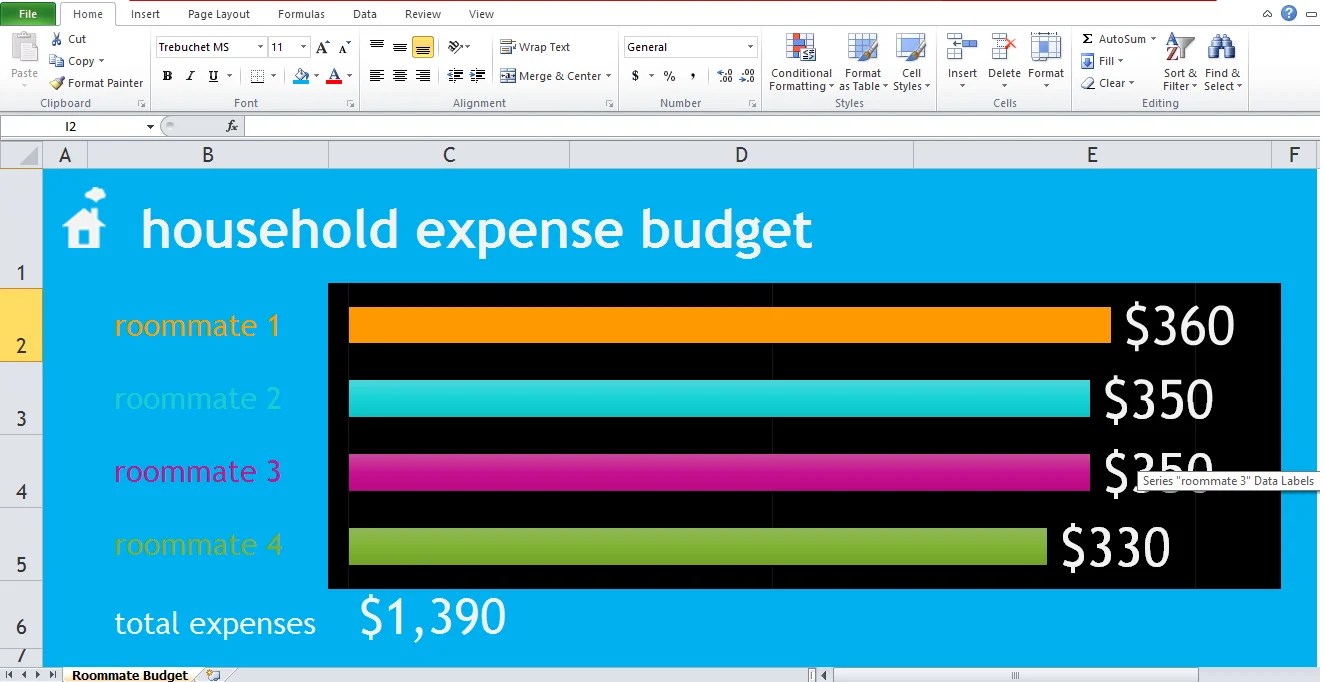The height and width of the screenshot is (682, 1324).
Task: Open the File menu
Action: click(x=29, y=13)
